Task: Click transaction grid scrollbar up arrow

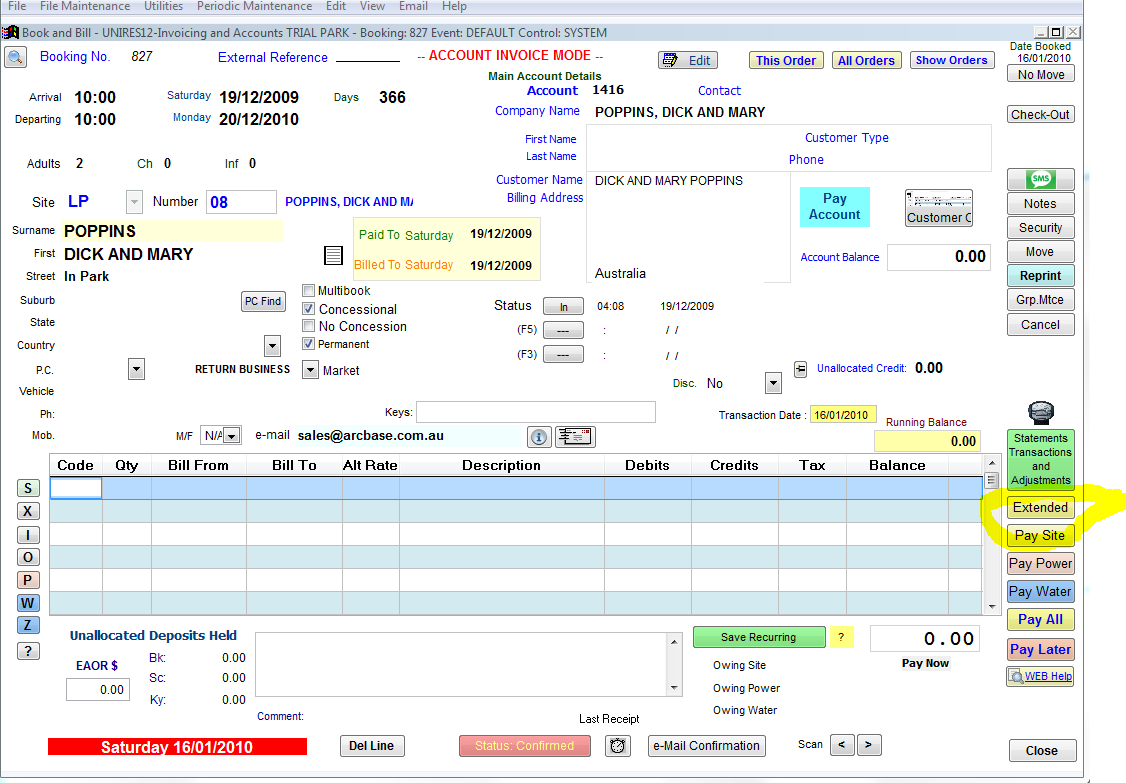Action: (x=991, y=463)
